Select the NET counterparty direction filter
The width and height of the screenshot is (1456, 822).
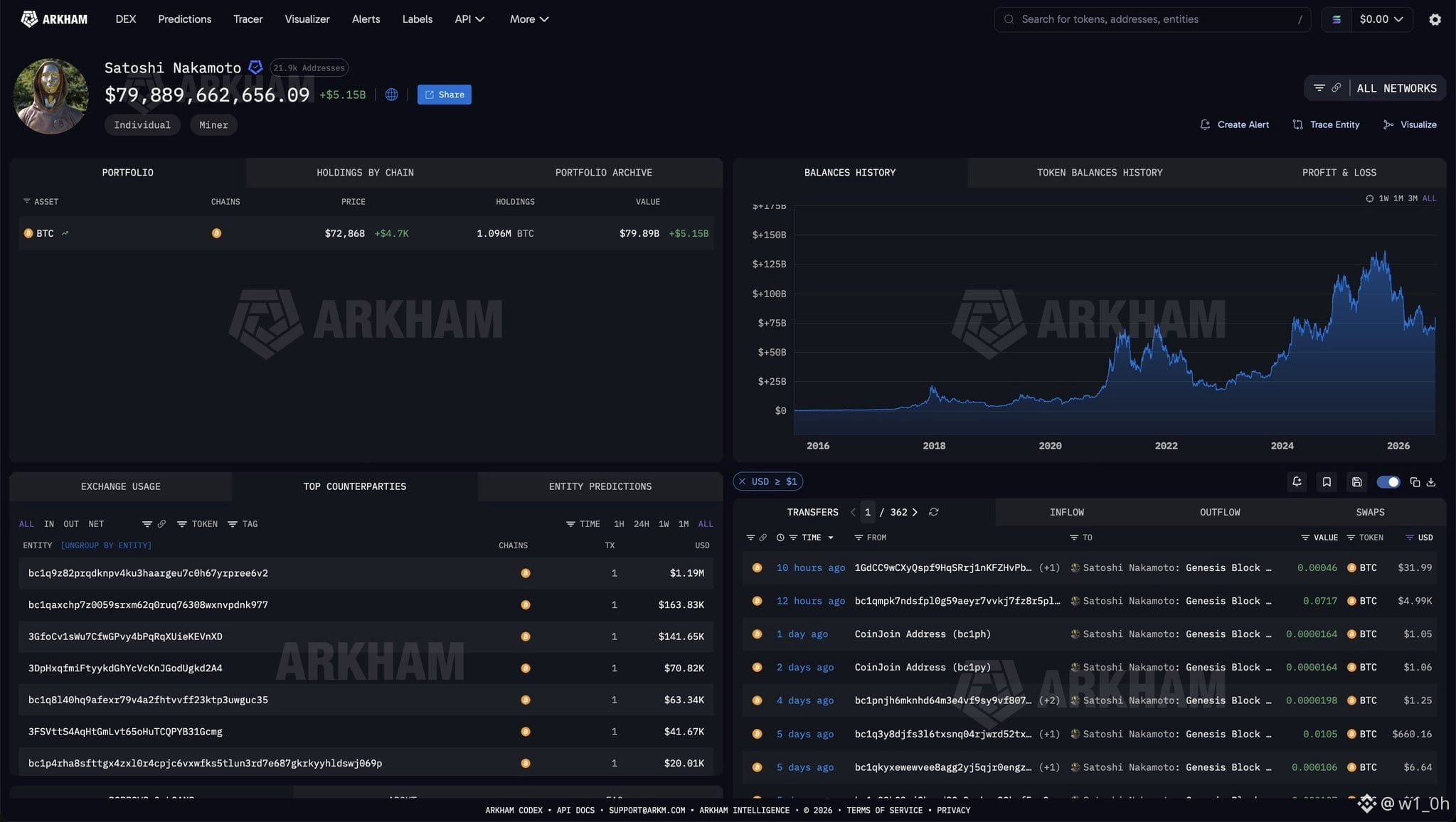tap(96, 524)
